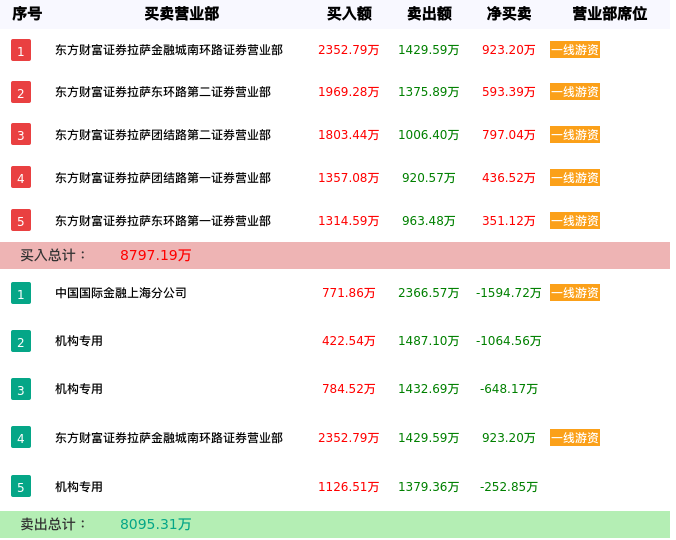The height and width of the screenshot is (540, 676).
Task: Open 东方财富证券拉萨东环路第一证券营业部 branch
Action: coord(163,221)
